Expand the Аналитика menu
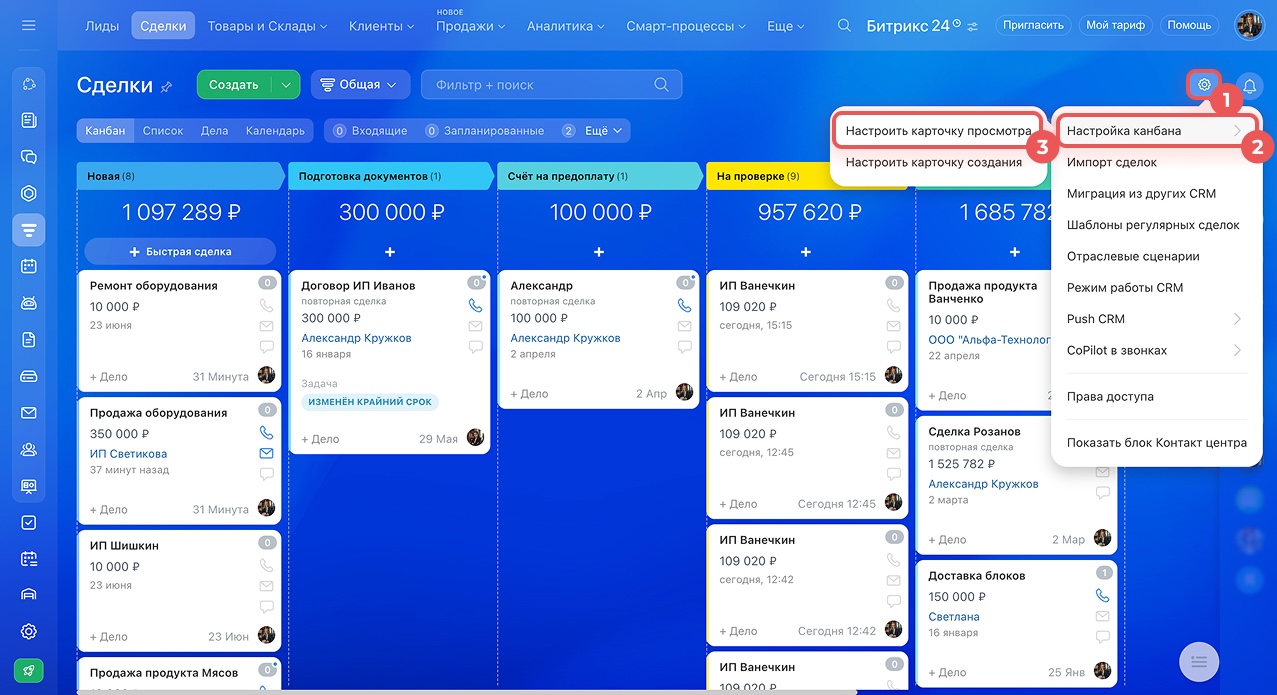Screen dimensions: 1277x695 (567, 26)
